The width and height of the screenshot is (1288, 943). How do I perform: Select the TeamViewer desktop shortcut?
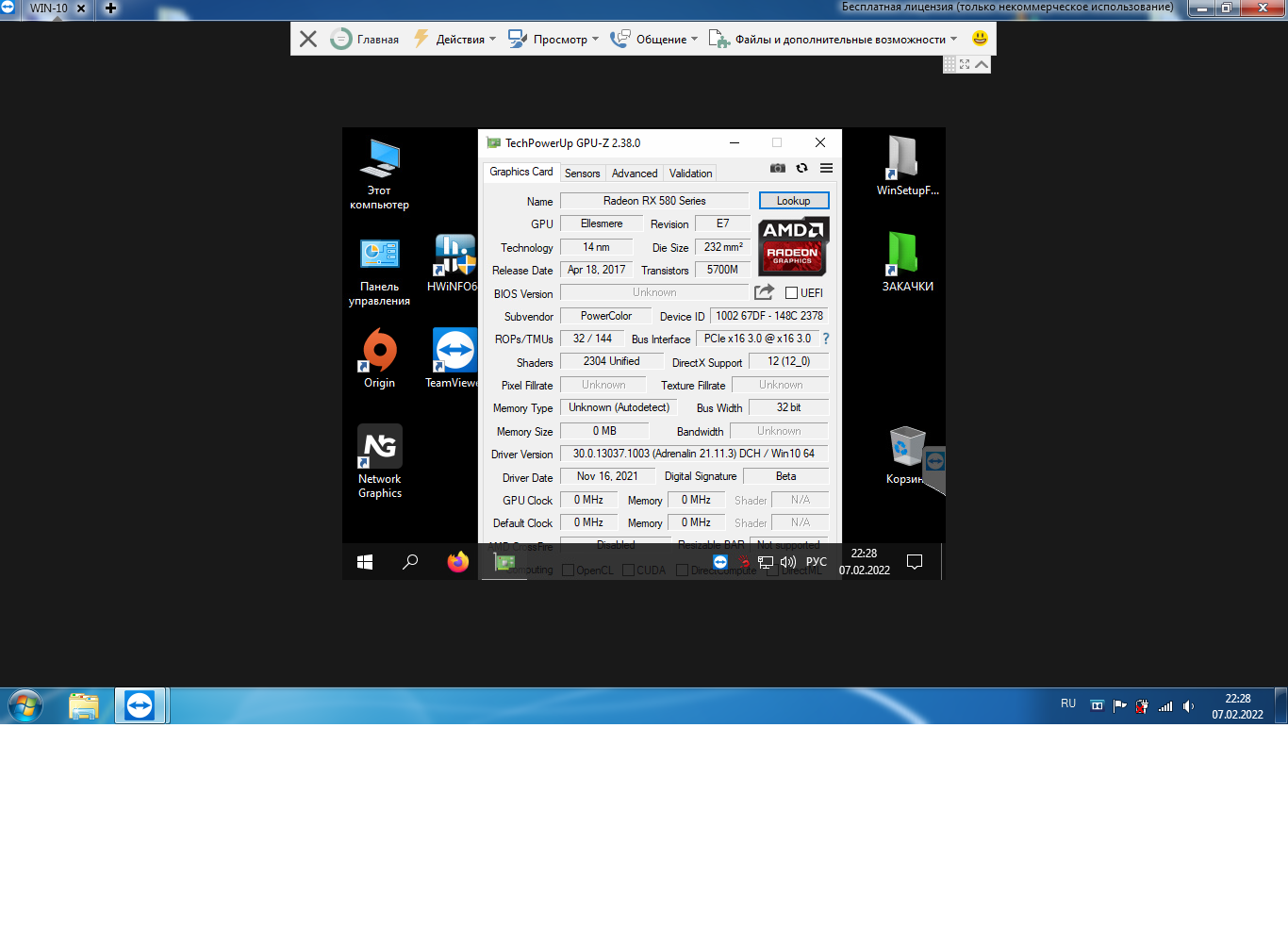click(x=453, y=358)
